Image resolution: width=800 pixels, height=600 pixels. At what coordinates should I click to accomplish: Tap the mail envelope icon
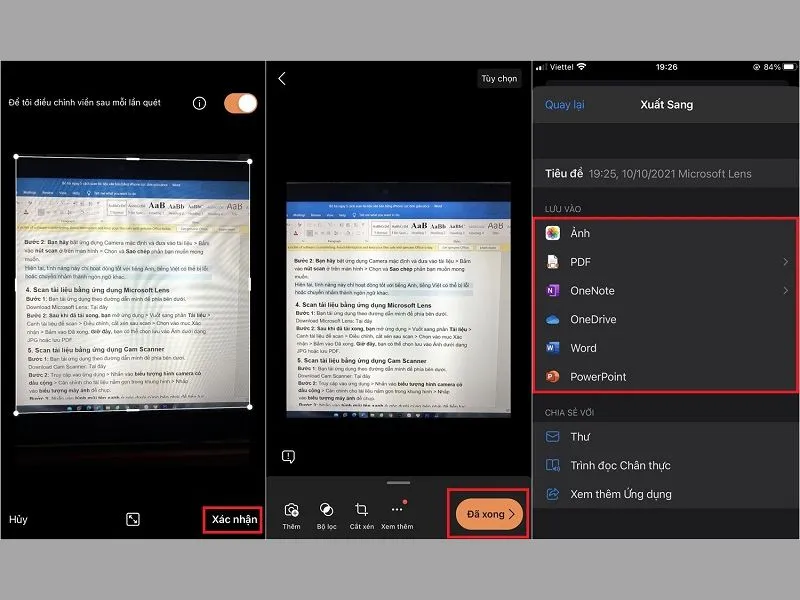pos(553,437)
